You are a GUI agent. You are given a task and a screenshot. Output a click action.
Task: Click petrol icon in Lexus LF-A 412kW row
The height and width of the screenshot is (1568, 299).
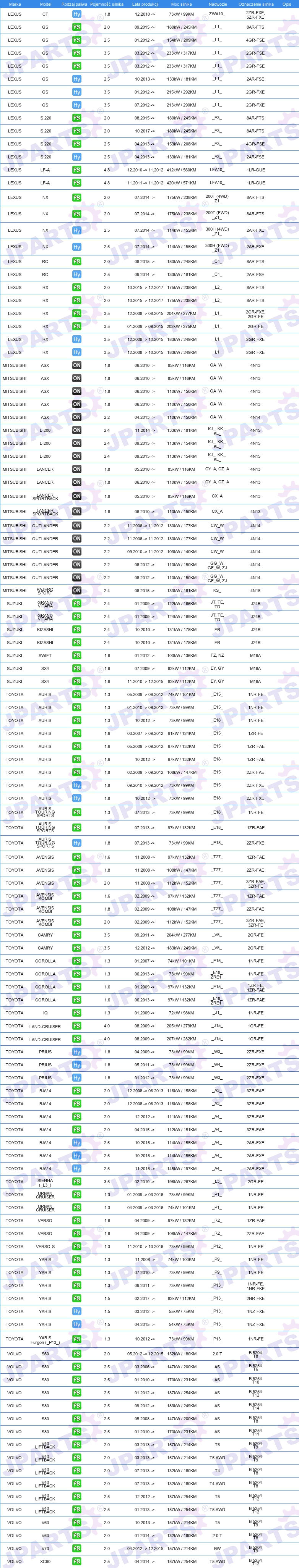point(76,170)
